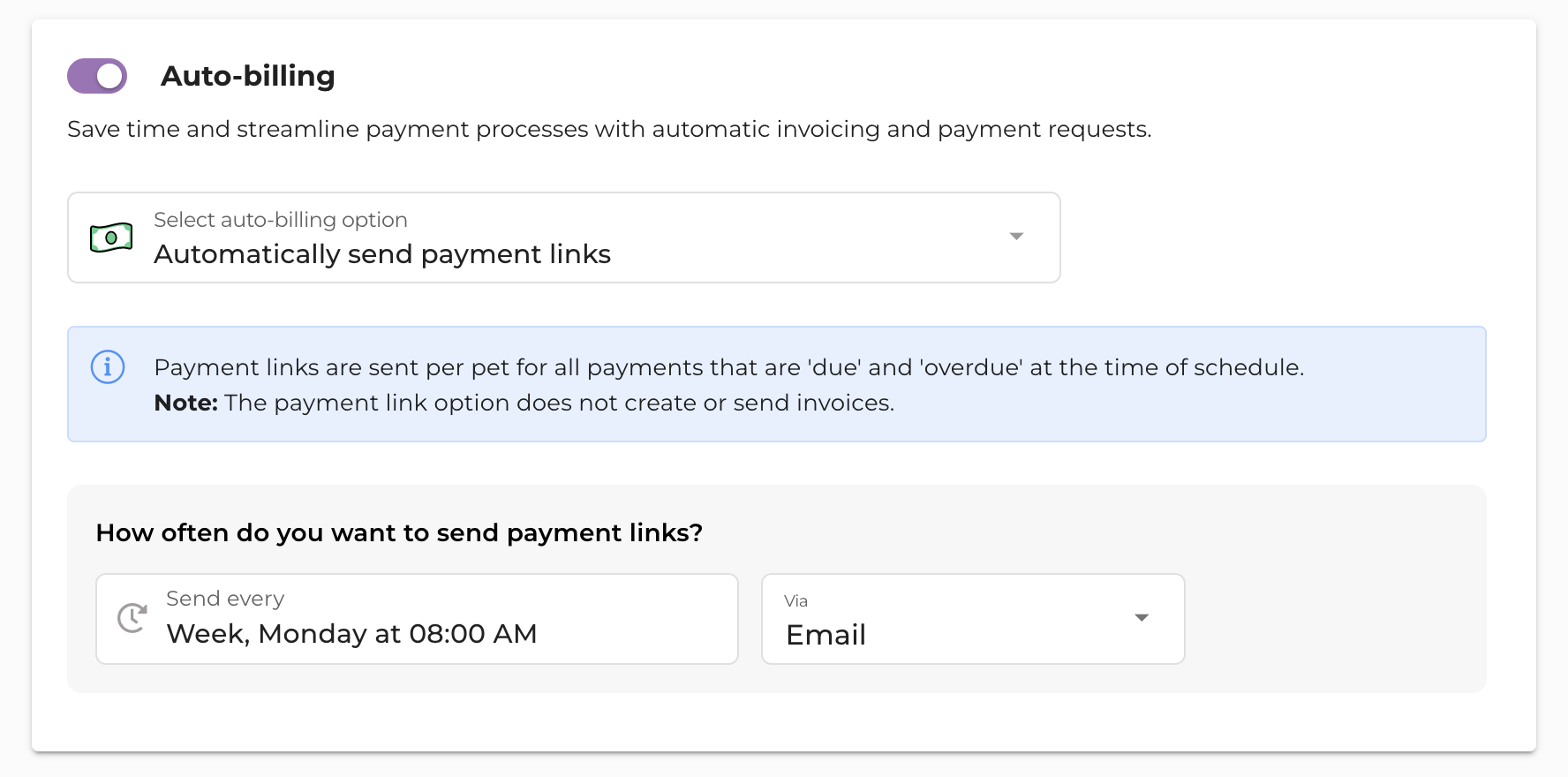Click the dropdown arrow beside Email
The image size is (1568, 777).
coord(1142,618)
